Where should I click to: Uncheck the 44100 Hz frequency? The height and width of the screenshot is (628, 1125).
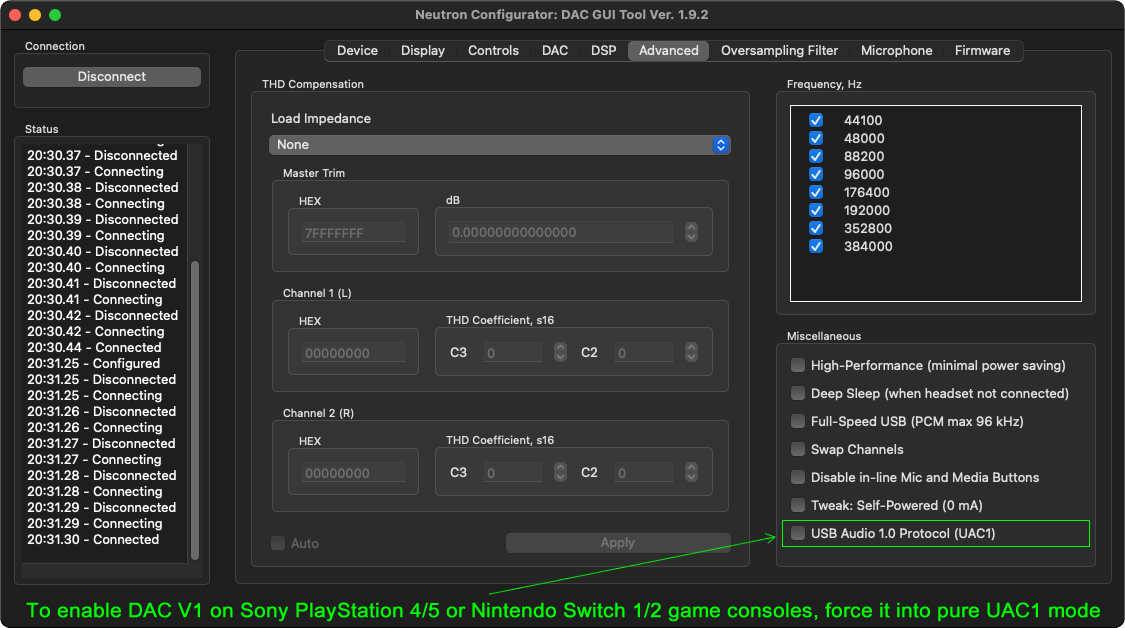click(816, 120)
